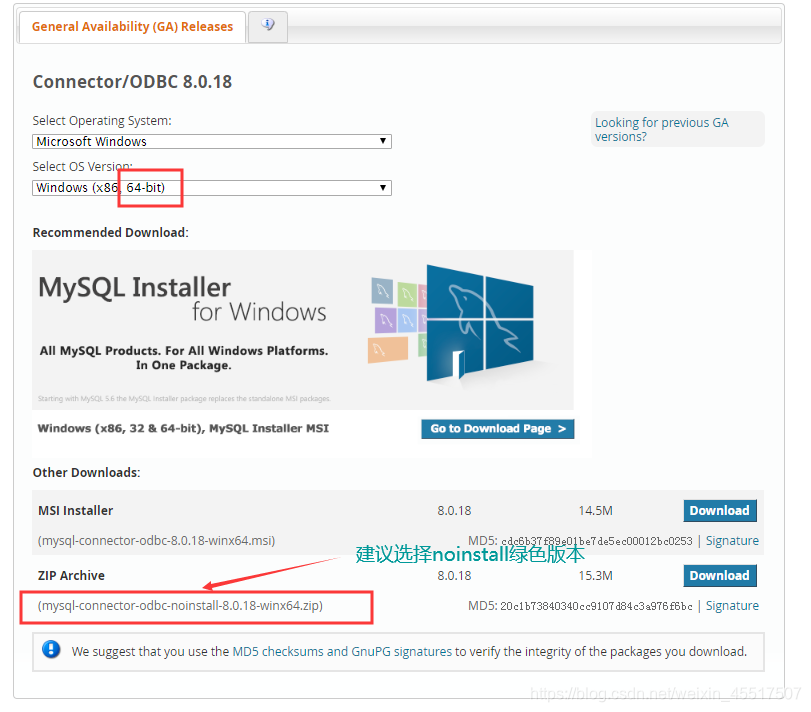This screenshot has width=811, height=712.
Task: Click the MySQL Installer for Windows banner
Action: click(303, 330)
